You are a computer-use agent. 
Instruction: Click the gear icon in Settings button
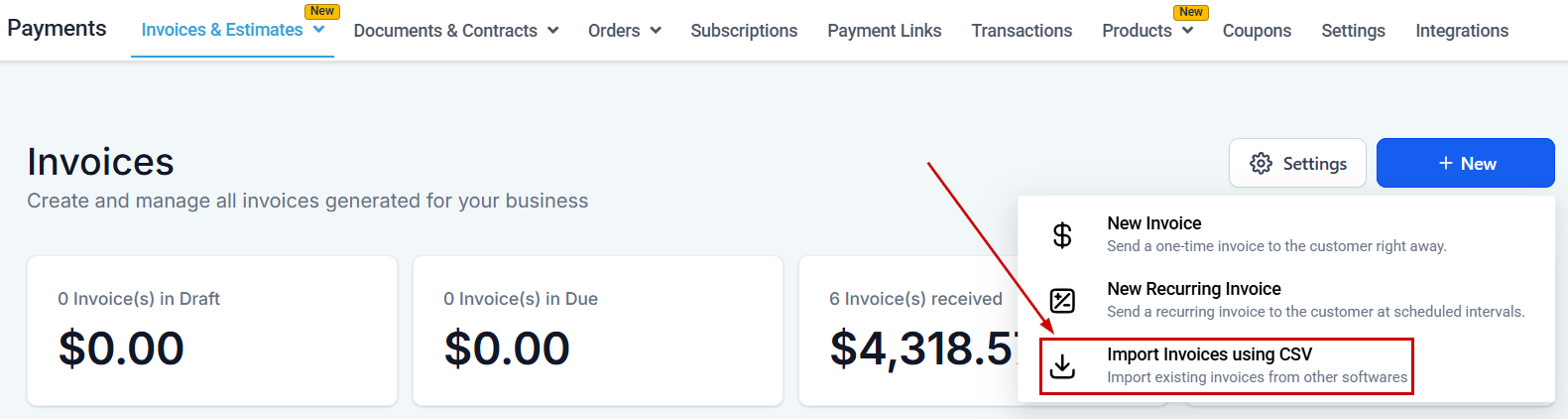1261,164
